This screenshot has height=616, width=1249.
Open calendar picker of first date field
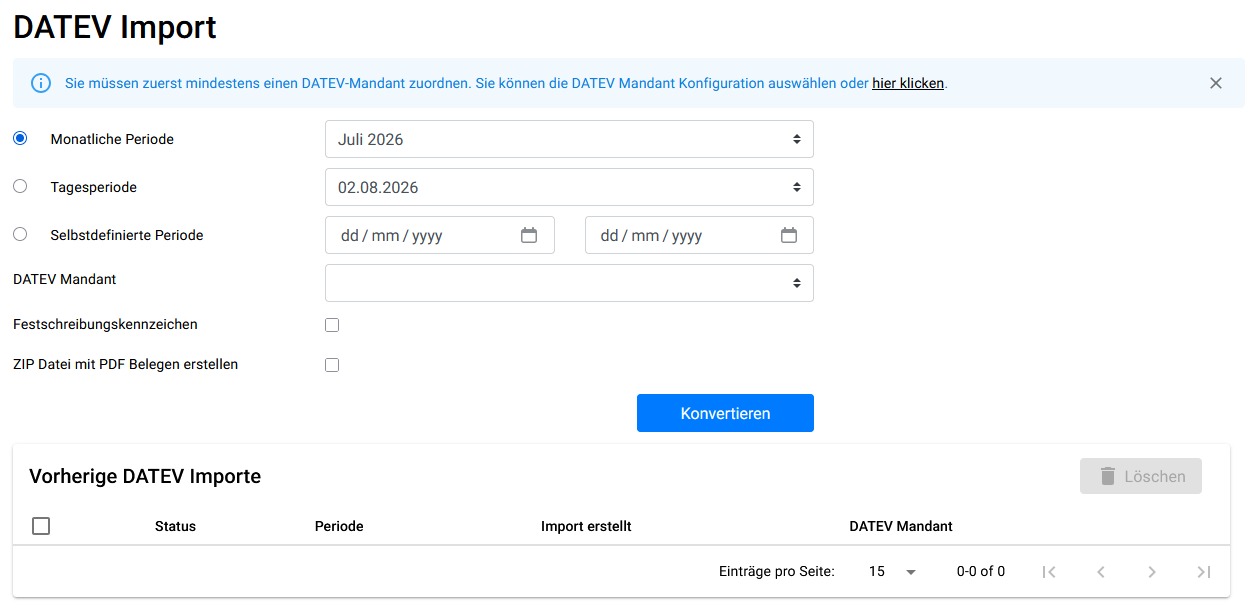(529, 235)
